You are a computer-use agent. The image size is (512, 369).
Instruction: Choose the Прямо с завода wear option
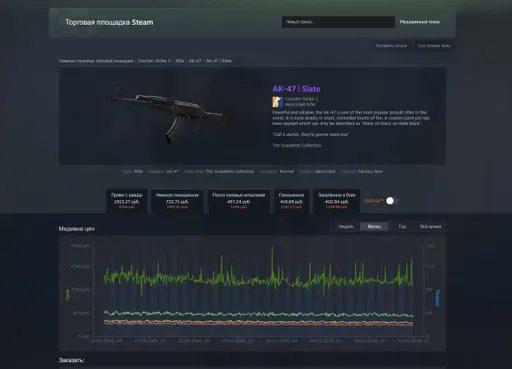[127, 201]
